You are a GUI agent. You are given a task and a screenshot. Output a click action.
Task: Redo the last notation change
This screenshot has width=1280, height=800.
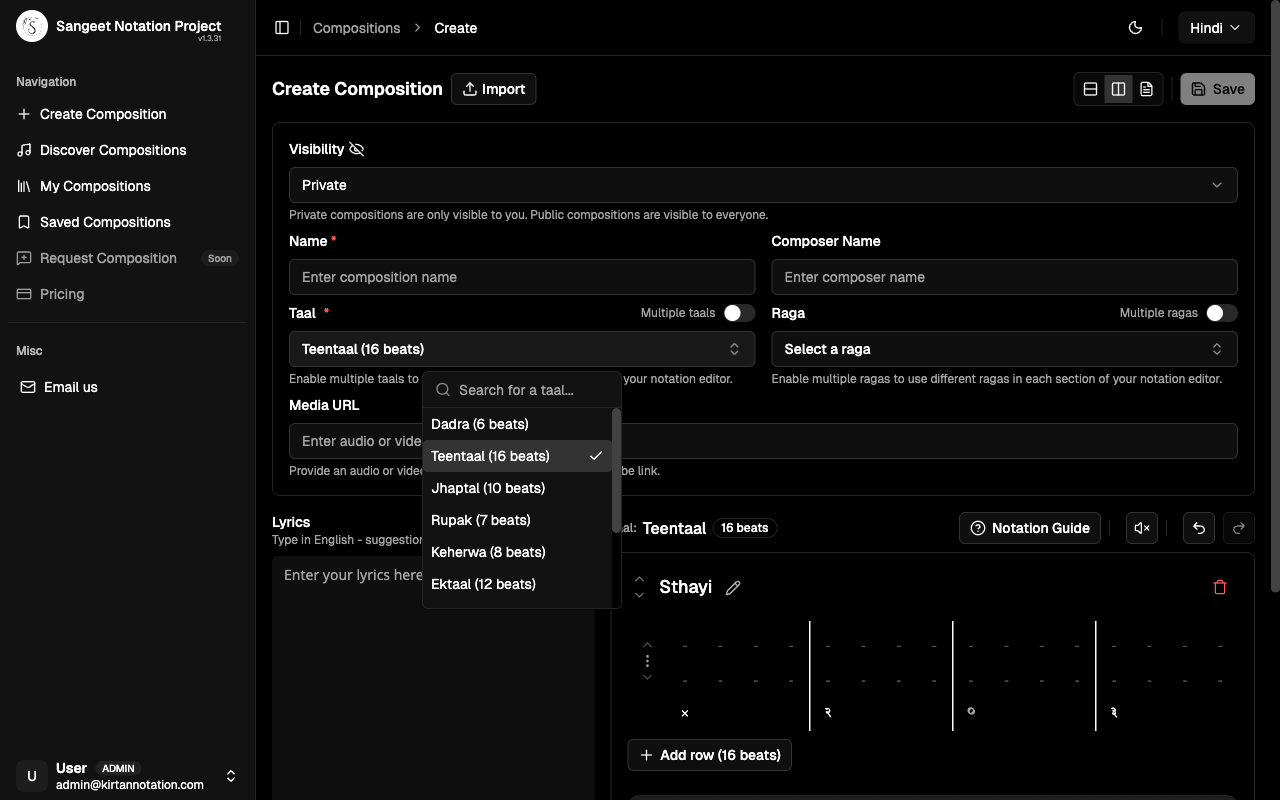[x=1238, y=527]
